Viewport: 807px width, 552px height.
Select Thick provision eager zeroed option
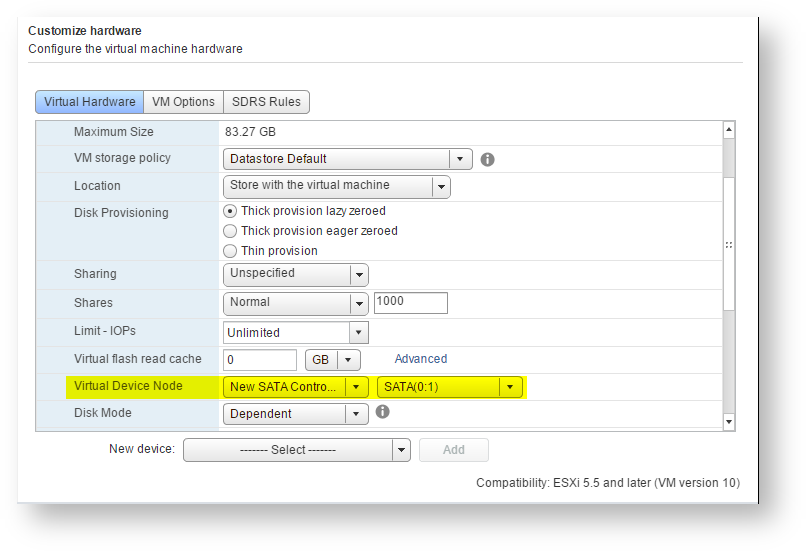(x=230, y=231)
